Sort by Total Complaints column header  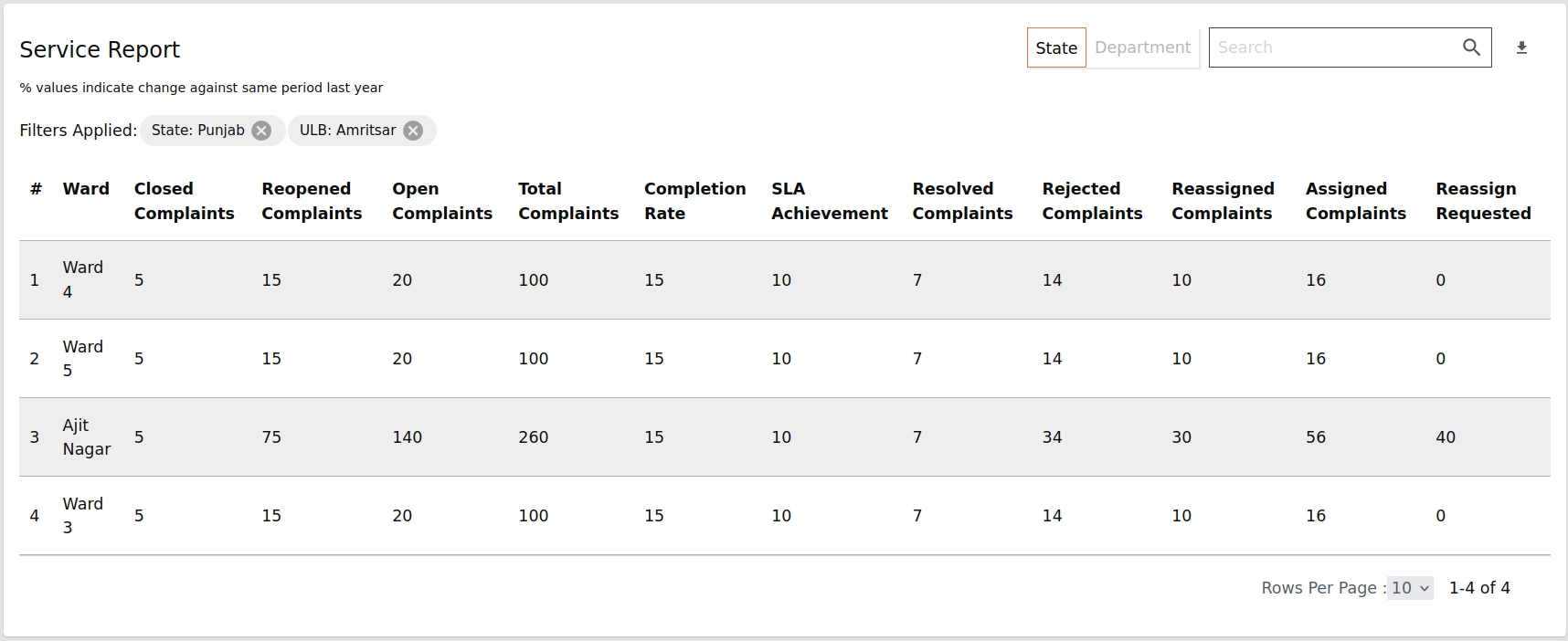click(x=567, y=201)
